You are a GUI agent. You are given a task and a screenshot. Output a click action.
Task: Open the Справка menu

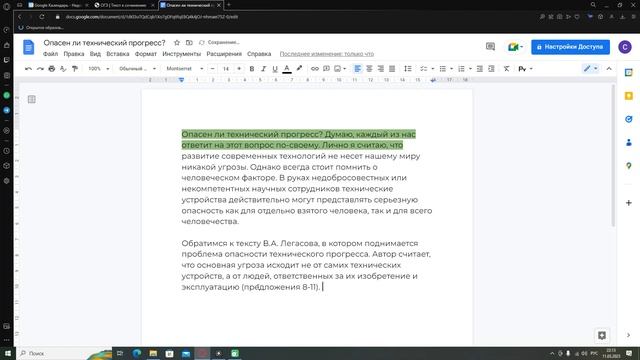[259, 54]
